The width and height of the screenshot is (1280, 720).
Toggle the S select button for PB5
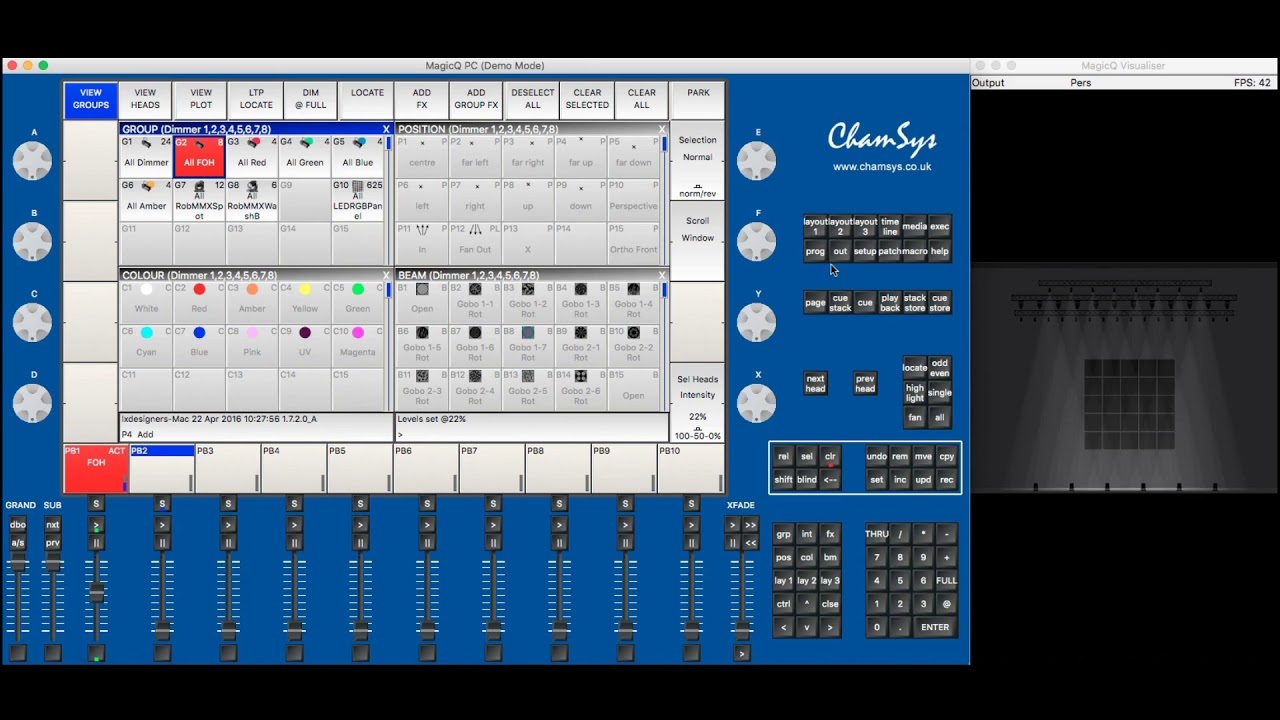point(361,504)
